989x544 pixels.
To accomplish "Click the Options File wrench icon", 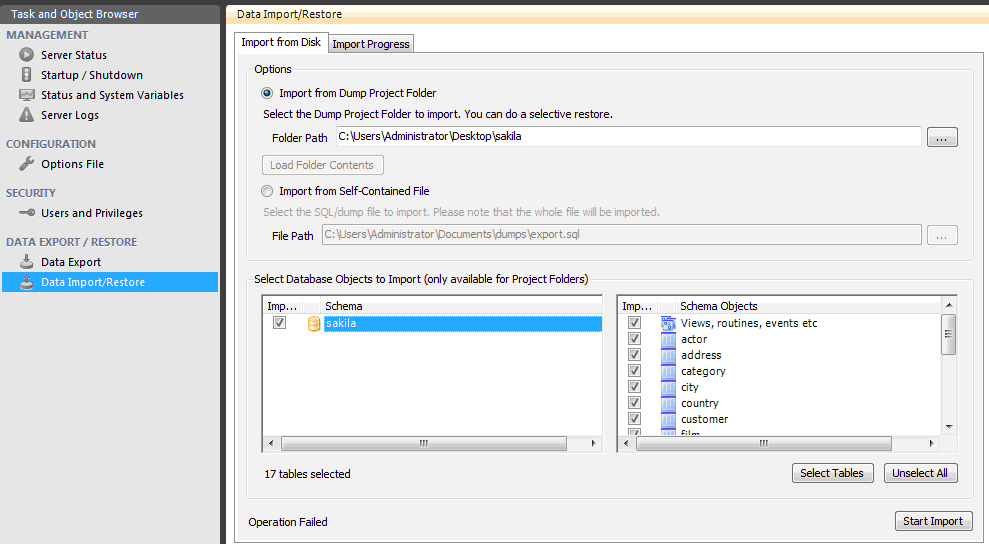I will pyautogui.click(x=26, y=164).
